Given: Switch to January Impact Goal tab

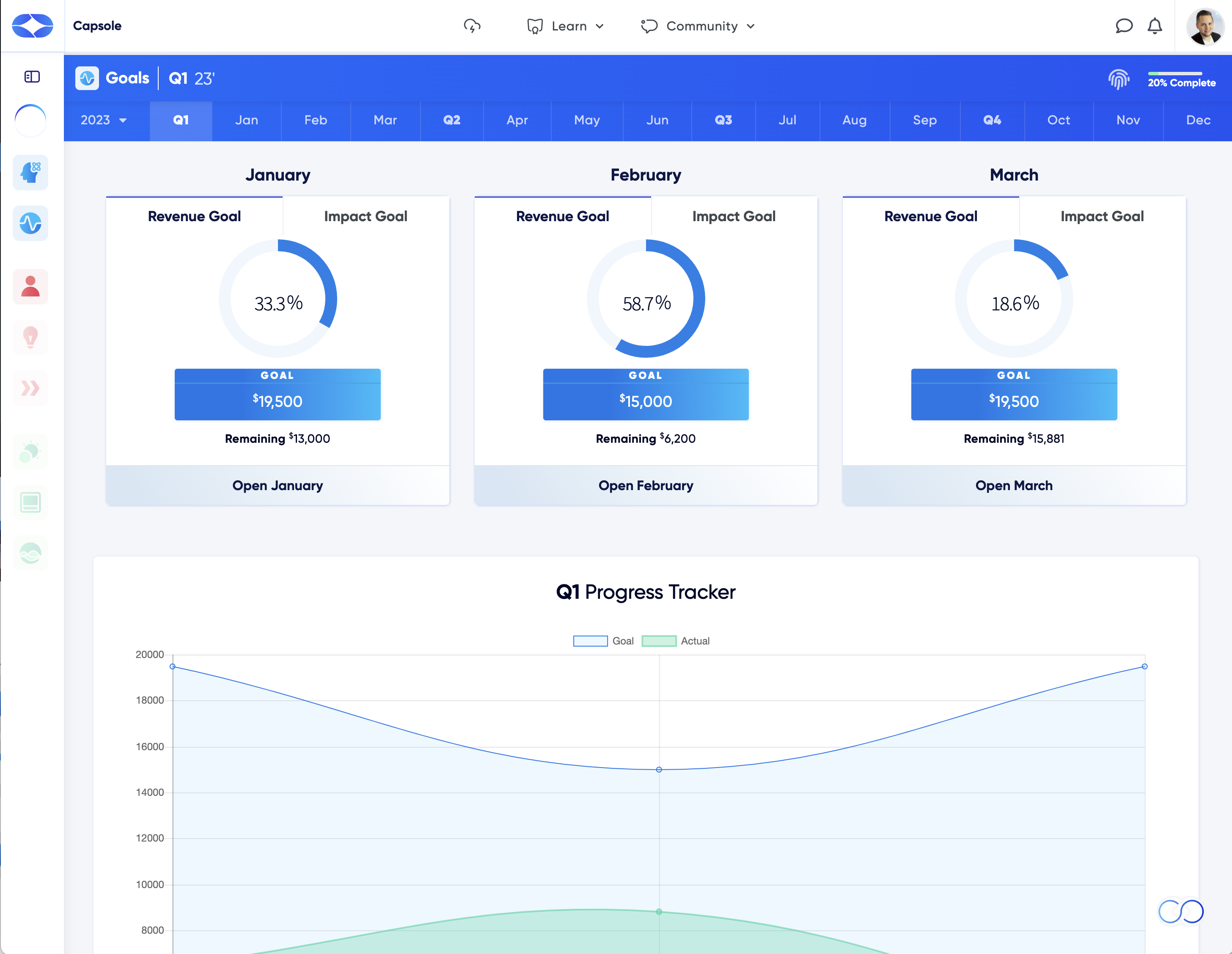Looking at the screenshot, I should tap(366, 217).
